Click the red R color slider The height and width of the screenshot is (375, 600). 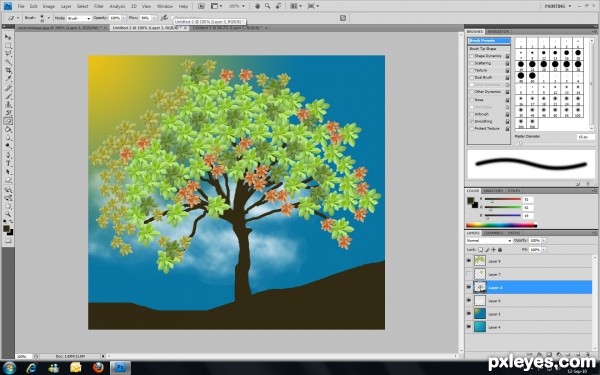pos(502,199)
